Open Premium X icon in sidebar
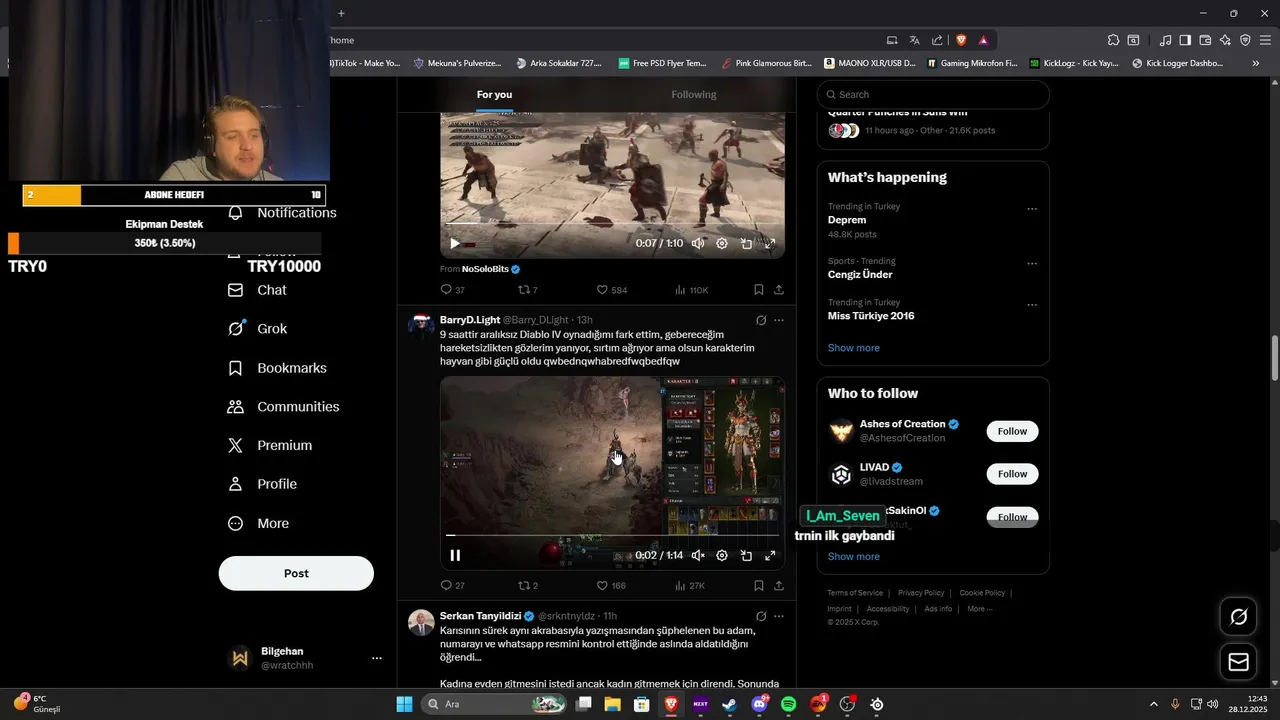 pyautogui.click(x=236, y=446)
